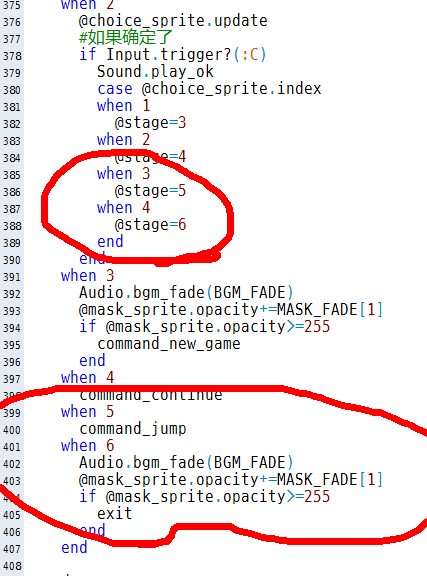
Task: Click 'end' on line 389
Action: (110, 242)
